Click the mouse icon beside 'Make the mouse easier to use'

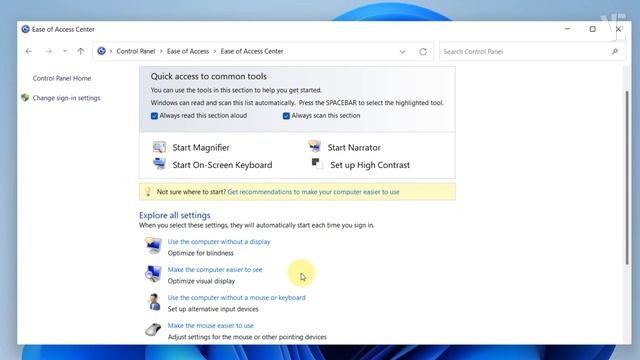tap(153, 329)
